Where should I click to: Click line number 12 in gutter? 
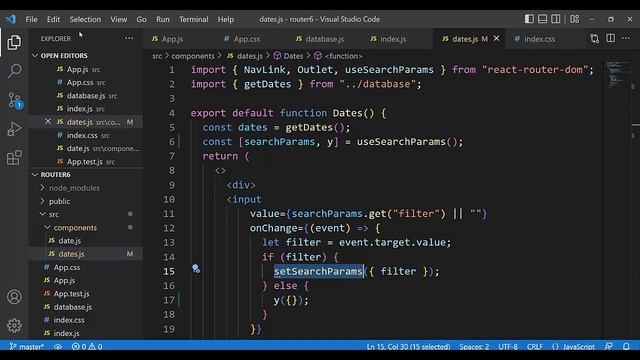click(169, 228)
